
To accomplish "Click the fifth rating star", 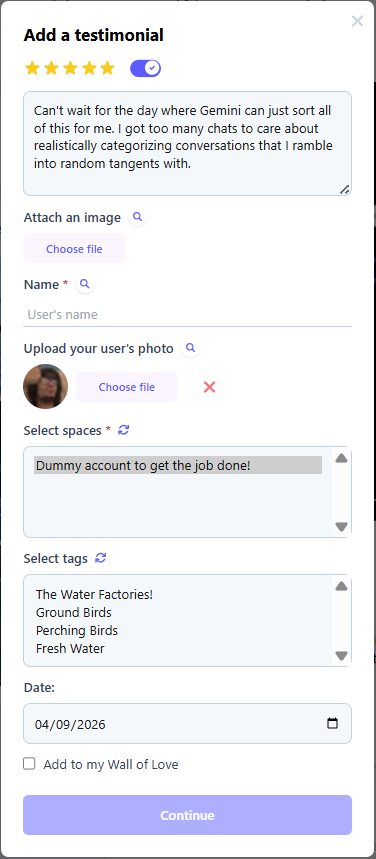I will tap(107, 68).
